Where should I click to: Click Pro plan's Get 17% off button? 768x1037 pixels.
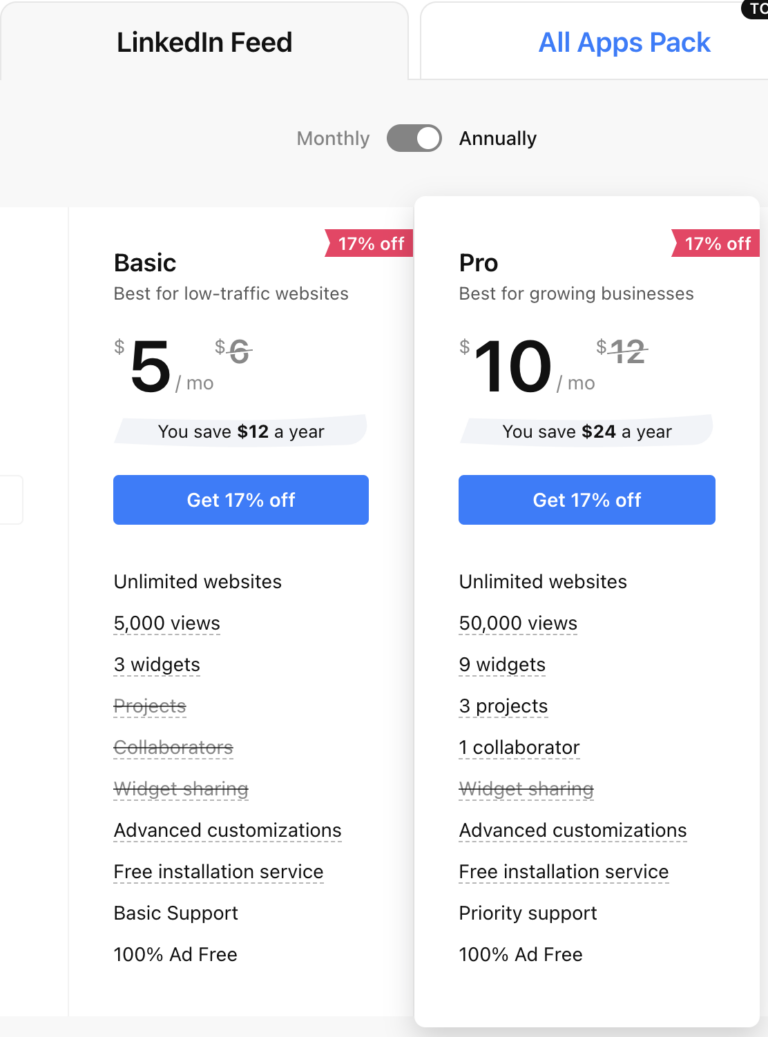pyautogui.click(x=587, y=500)
